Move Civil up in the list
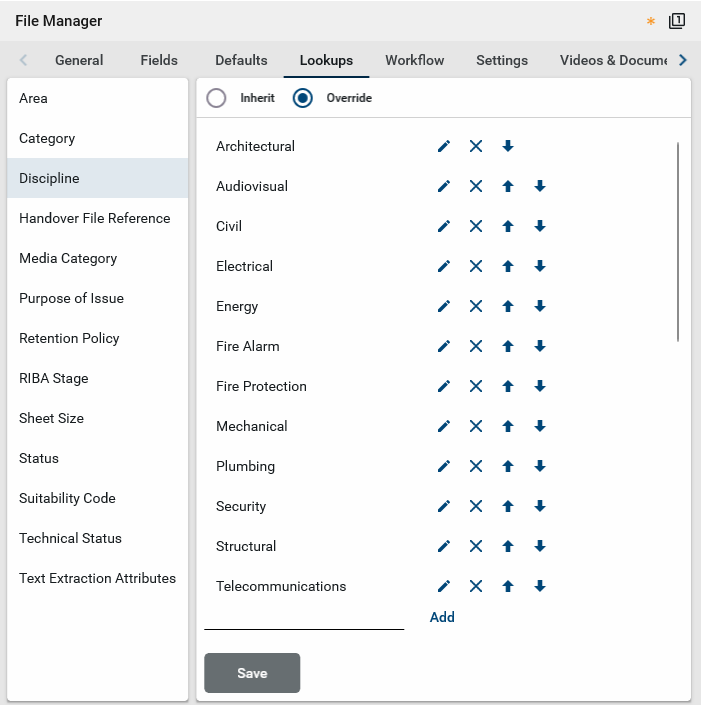The width and height of the screenshot is (701, 705). click(508, 227)
